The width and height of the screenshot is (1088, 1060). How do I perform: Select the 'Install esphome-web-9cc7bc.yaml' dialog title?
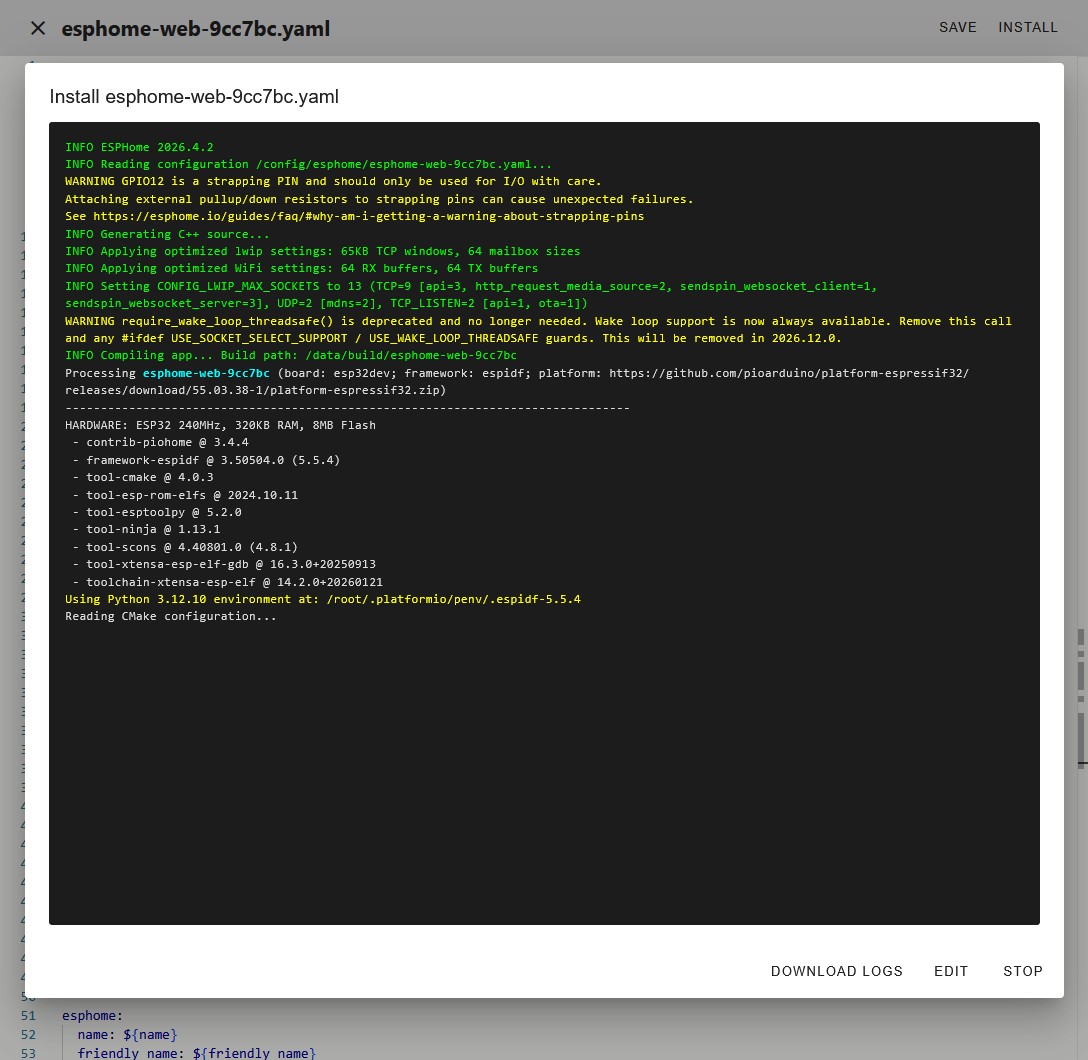click(x=194, y=96)
